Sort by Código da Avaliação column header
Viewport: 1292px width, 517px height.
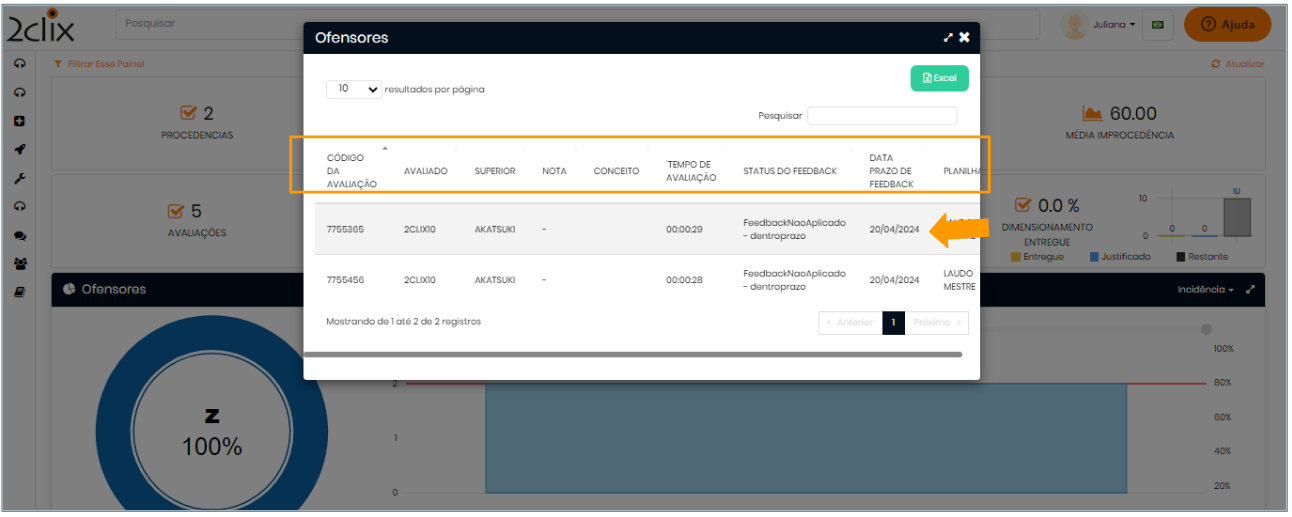tap(351, 171)
